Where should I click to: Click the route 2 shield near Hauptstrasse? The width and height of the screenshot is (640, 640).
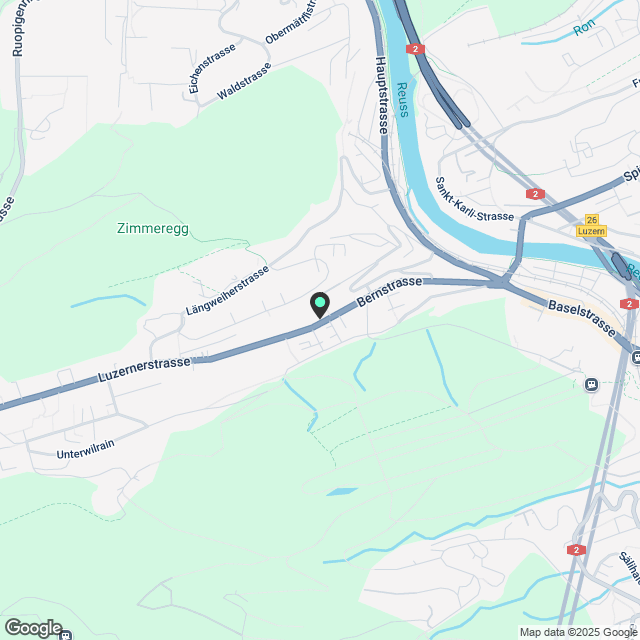pyautogui.click(x=415, y=49)
